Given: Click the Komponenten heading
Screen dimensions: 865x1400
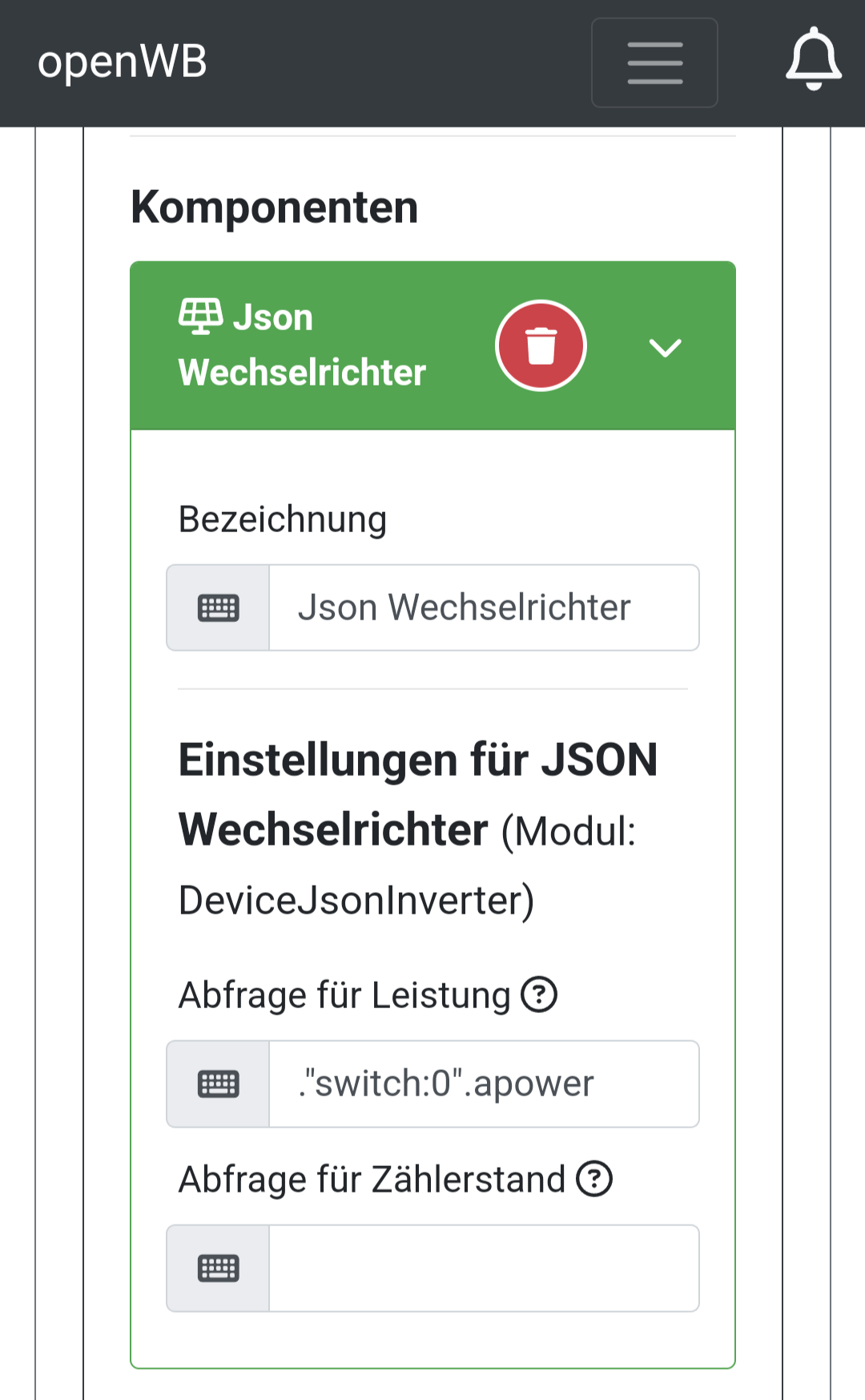Looking at the screenshot, I should pos(274,208).
